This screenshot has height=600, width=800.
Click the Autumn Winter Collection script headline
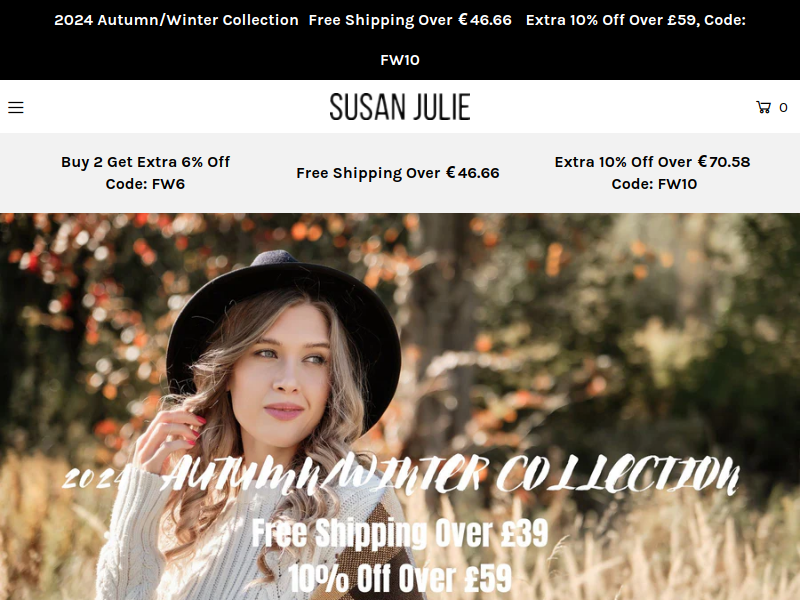(450, 474)
